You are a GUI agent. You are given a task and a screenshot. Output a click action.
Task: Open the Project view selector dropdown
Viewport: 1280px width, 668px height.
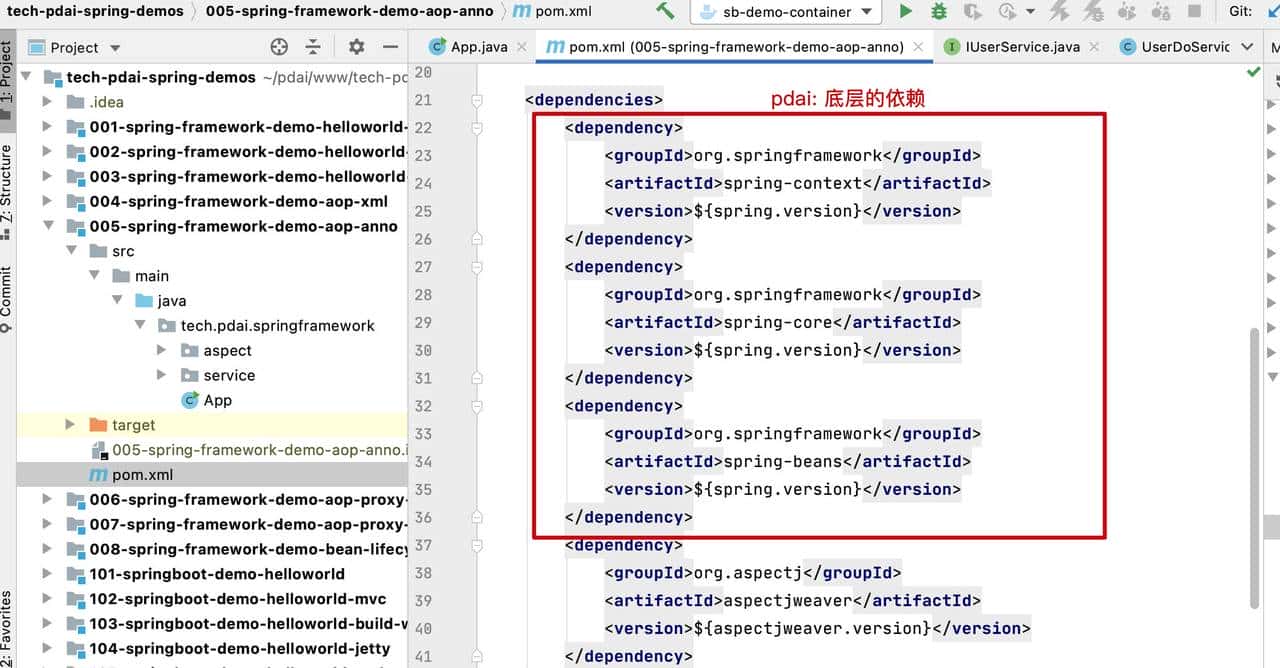pos(115,48)
